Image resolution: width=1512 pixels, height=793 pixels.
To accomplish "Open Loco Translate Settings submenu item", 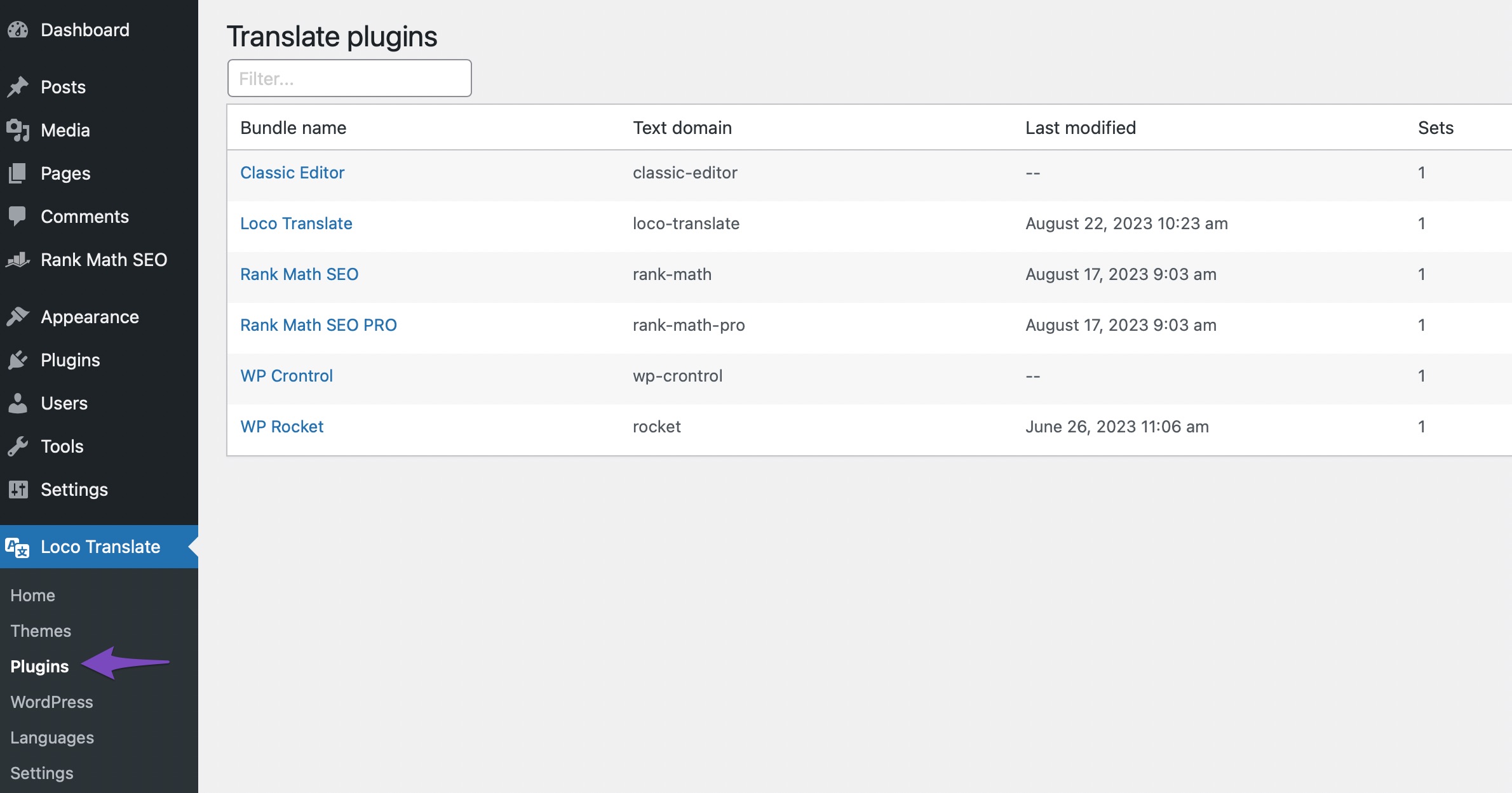I will (x=42, y=773).
